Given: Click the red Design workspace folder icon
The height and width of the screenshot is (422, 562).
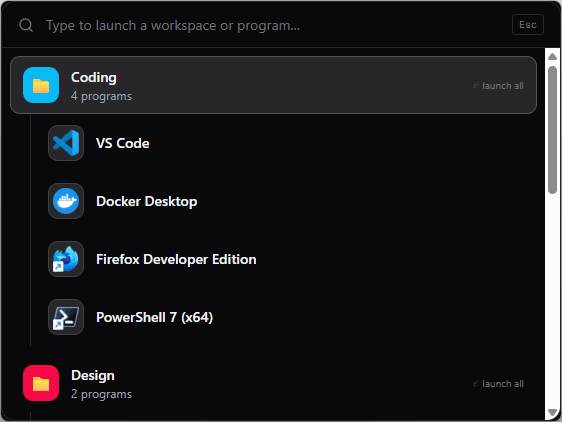Looking at the screenshot, I should 41,383.
